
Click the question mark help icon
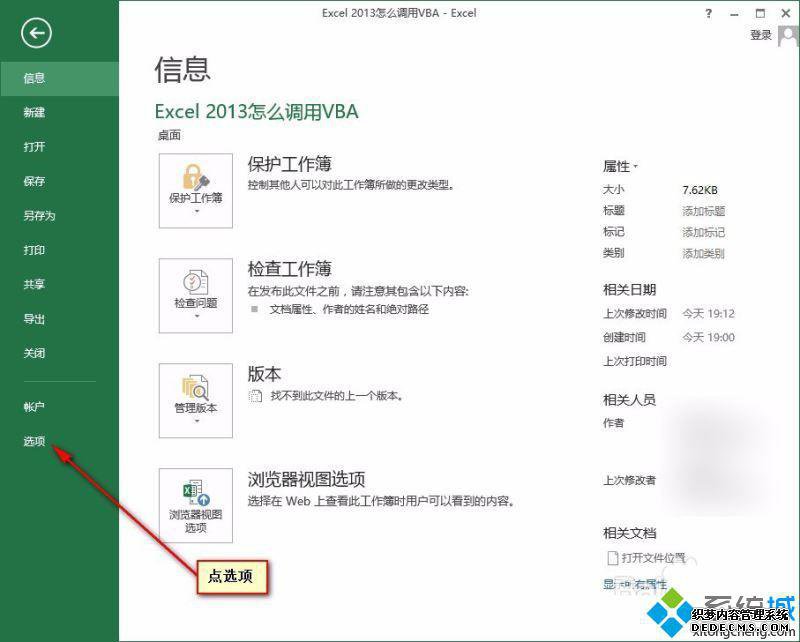pos(708,14)
